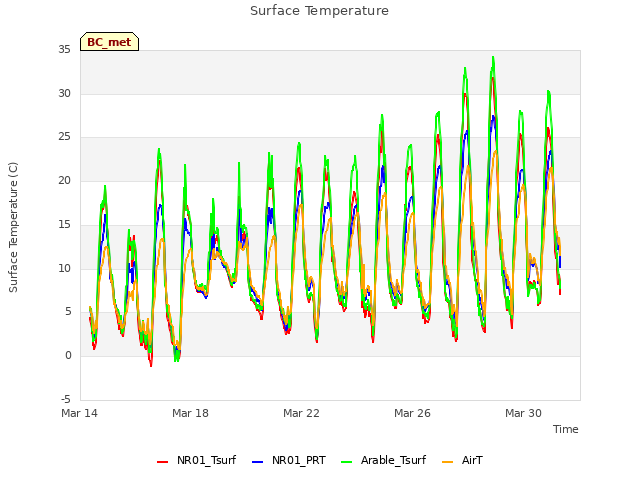Click the Time x-axis title
The width and height of the screenshot is (640, 480).
tap(566, 429)
